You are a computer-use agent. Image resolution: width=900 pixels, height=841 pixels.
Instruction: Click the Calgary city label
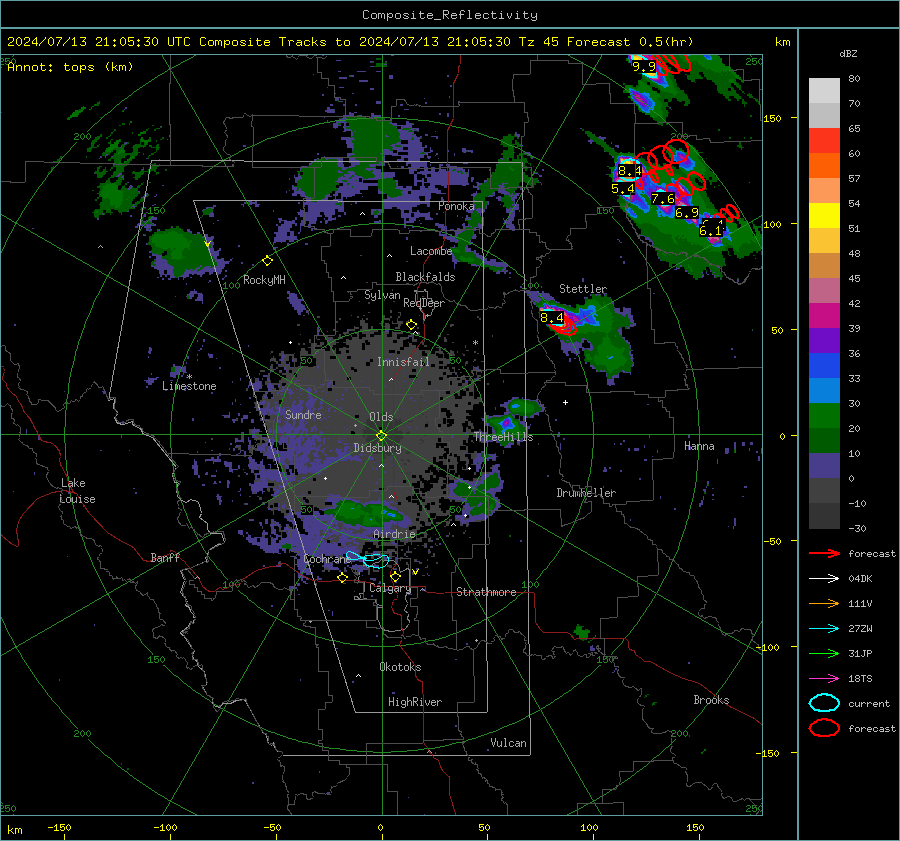click(x=390, y=588)
